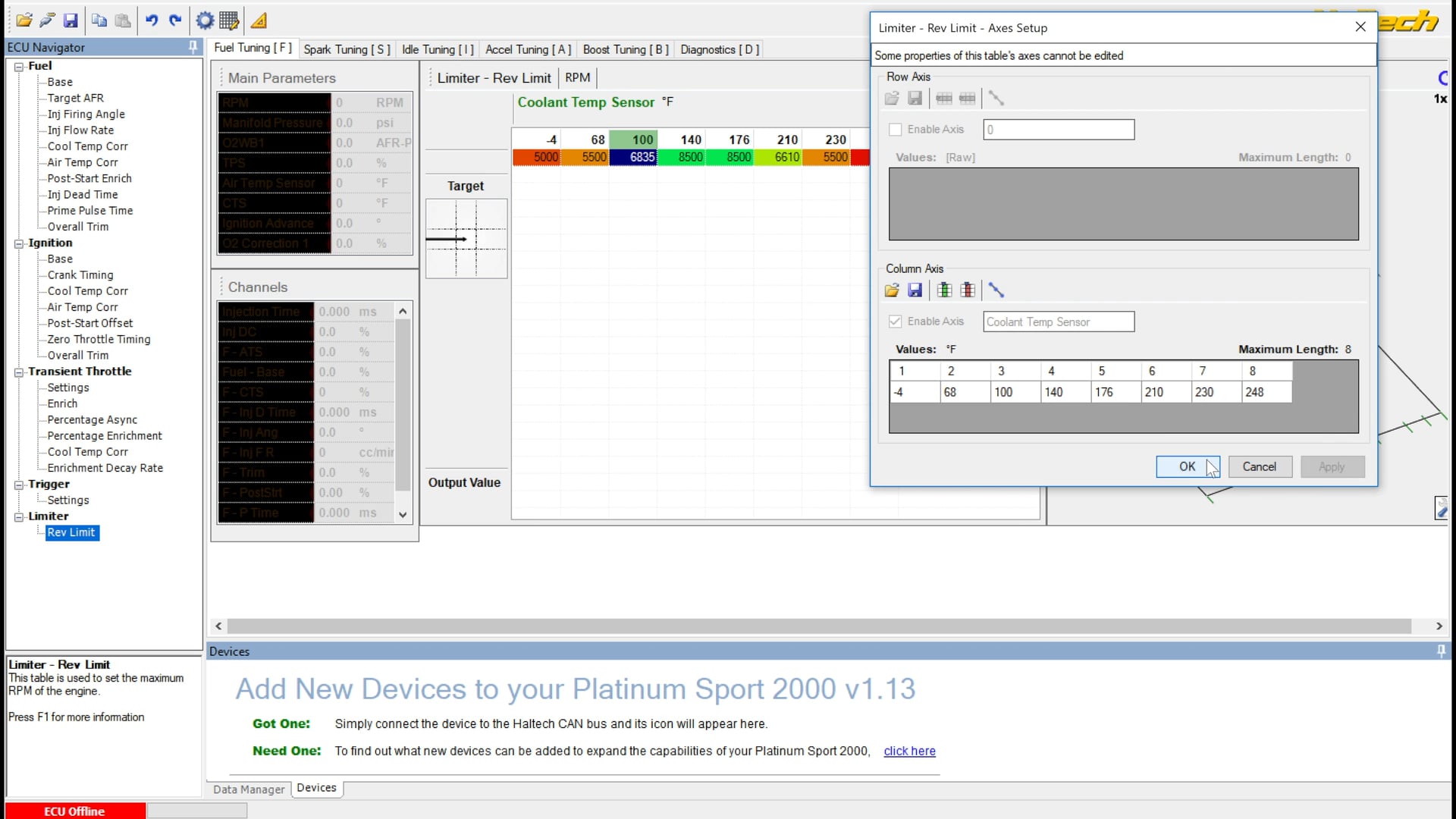The image size is (1456, 819).
Task: Delete a column from the axis
Action: pos(968,290)
